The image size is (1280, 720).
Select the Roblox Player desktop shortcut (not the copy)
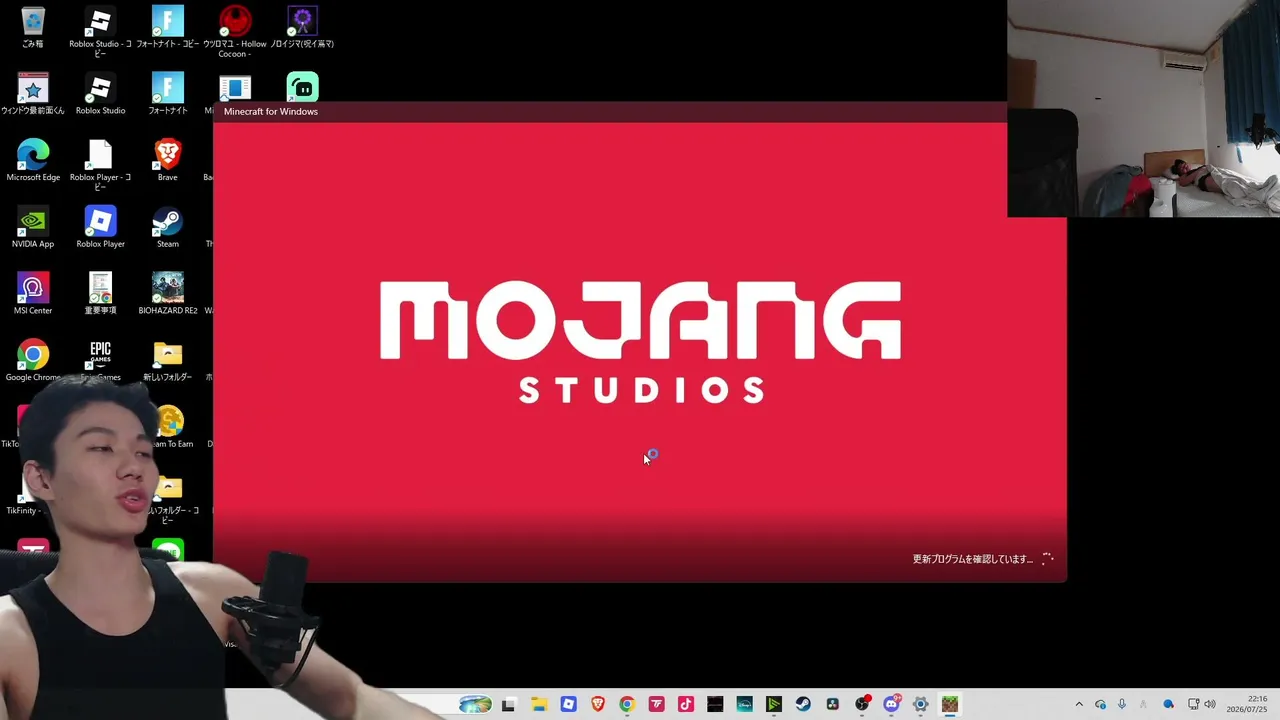point(100,228)
